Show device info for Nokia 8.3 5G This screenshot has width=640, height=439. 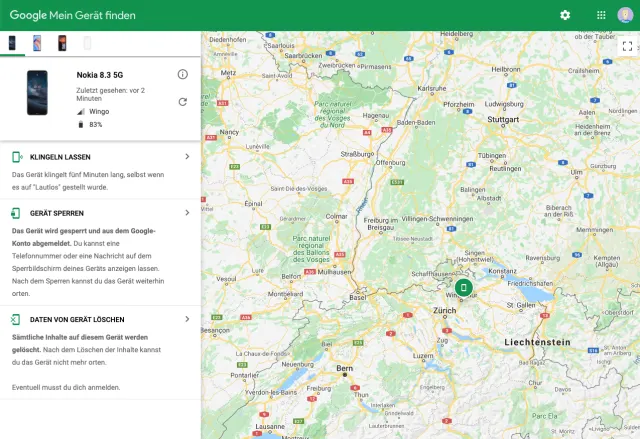pos(182,74)
